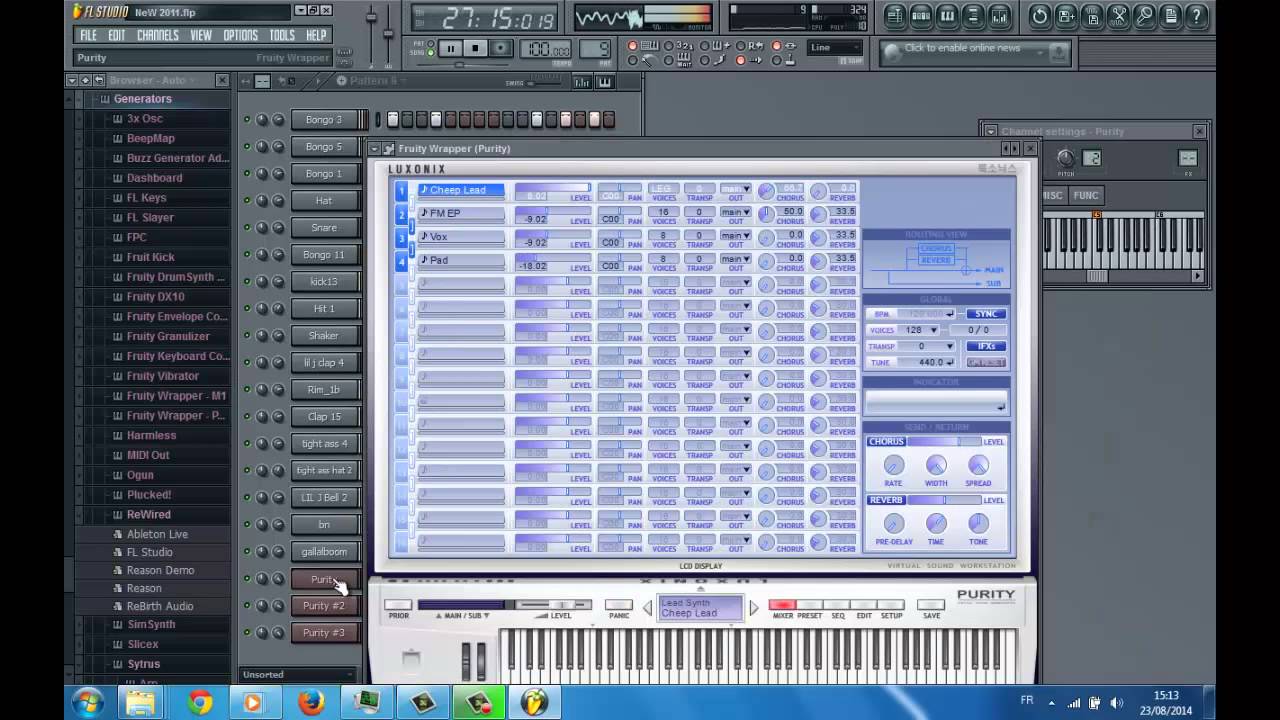The image size is (1280, 720).
Task: Click the undo history icon
Action: pos(1041,16)
